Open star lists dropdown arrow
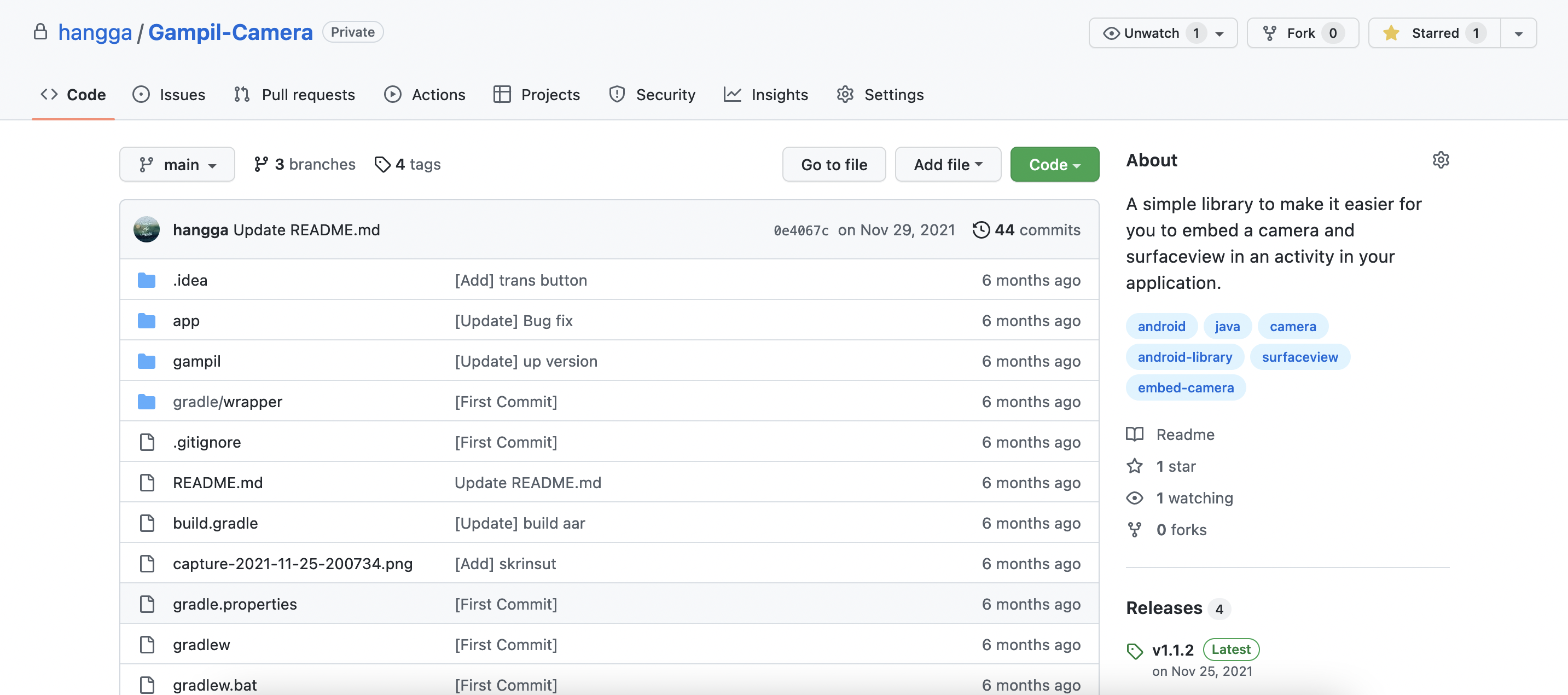 point(1519,33)
